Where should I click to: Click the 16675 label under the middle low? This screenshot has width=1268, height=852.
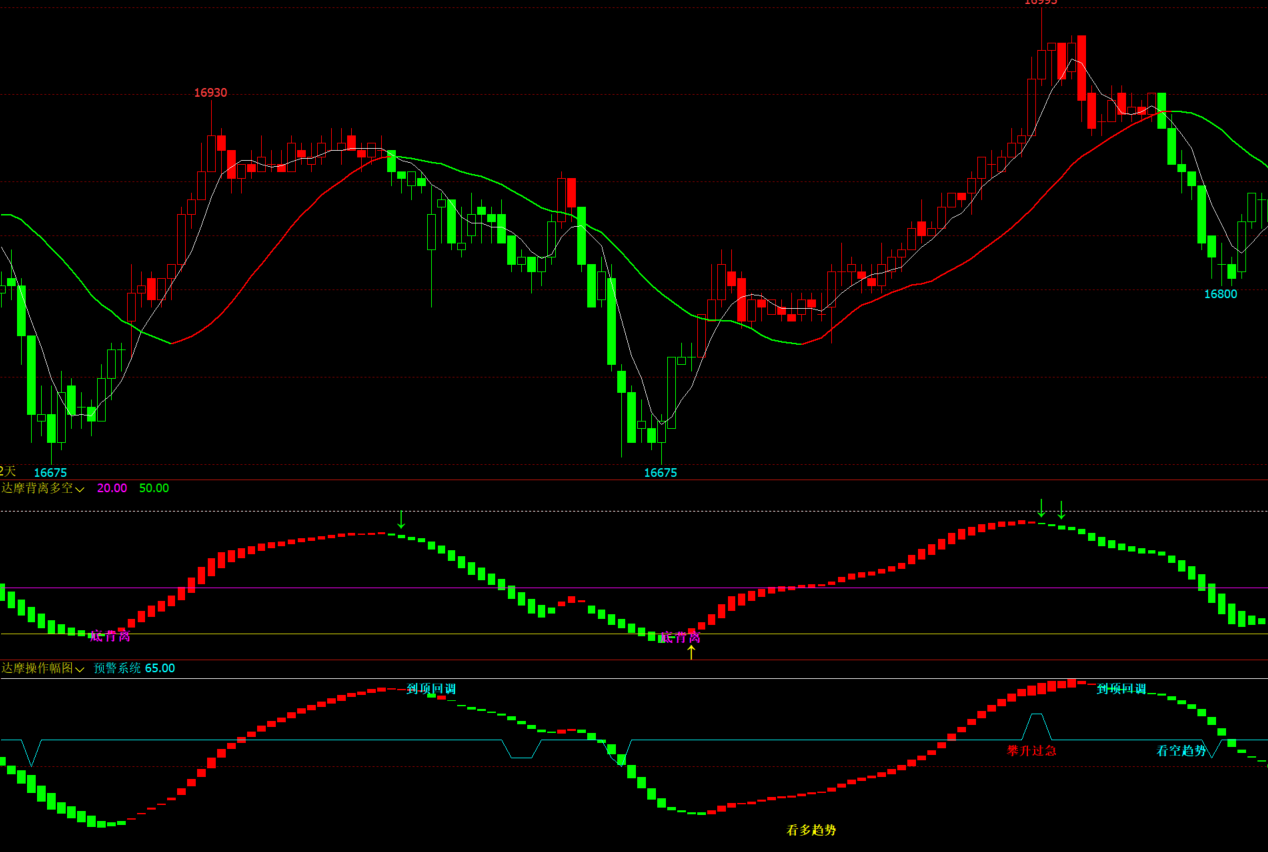pos(660,473)
